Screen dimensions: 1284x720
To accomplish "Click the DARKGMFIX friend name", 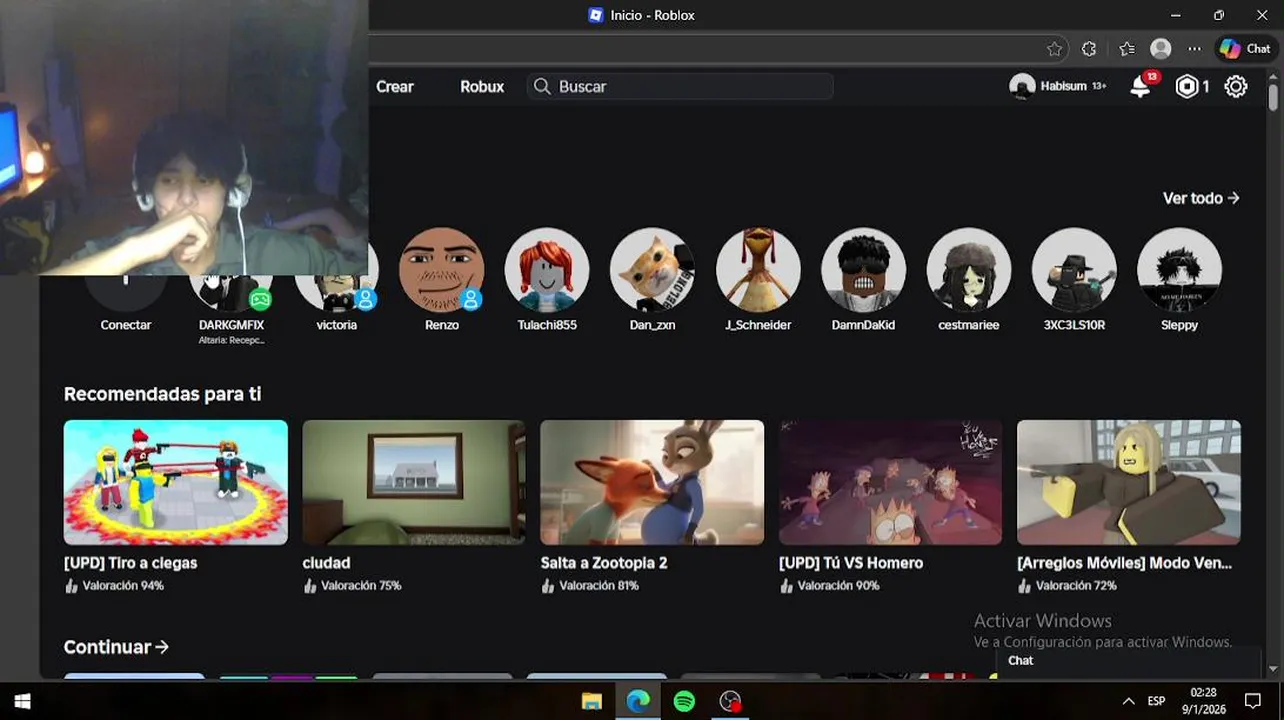I will point(231,325).
